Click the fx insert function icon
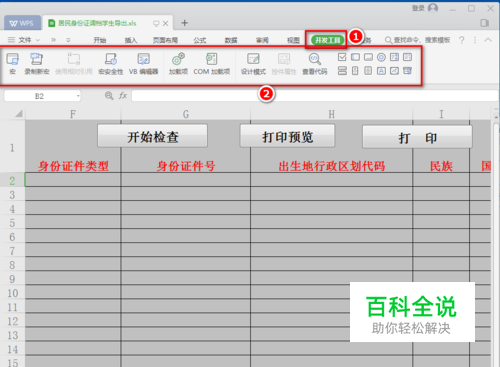The width and height of the screenshot is (500, 367). pos(123,96)
